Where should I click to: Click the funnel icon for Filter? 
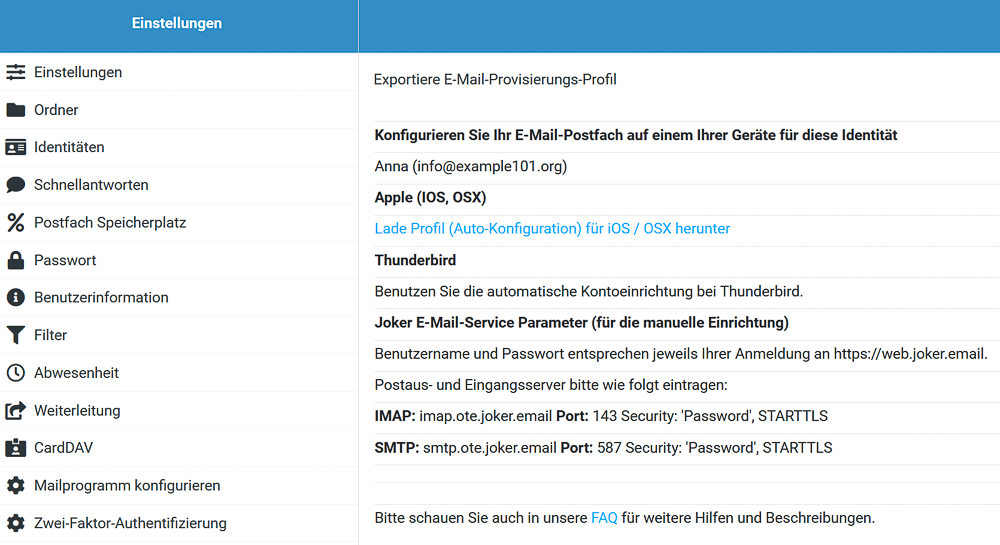click(15, 335)
